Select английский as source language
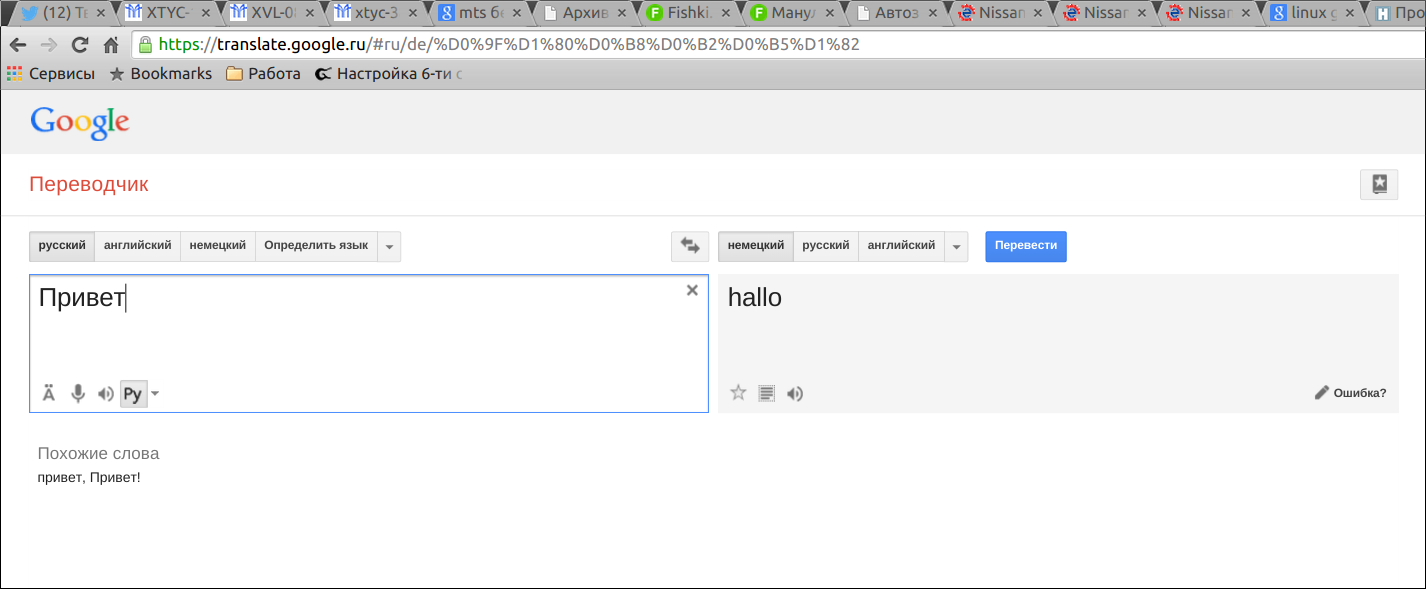Screen dimensions: 1426x589 coord(137,246)
